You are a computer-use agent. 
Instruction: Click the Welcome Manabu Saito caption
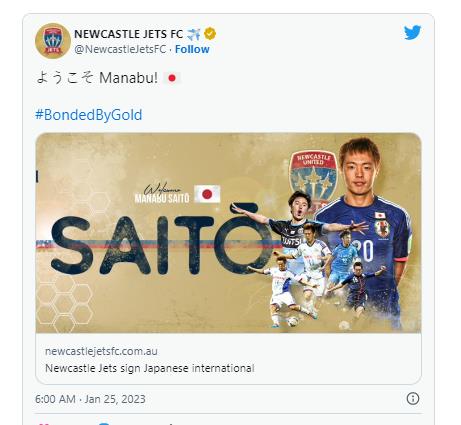click(162, 194)
